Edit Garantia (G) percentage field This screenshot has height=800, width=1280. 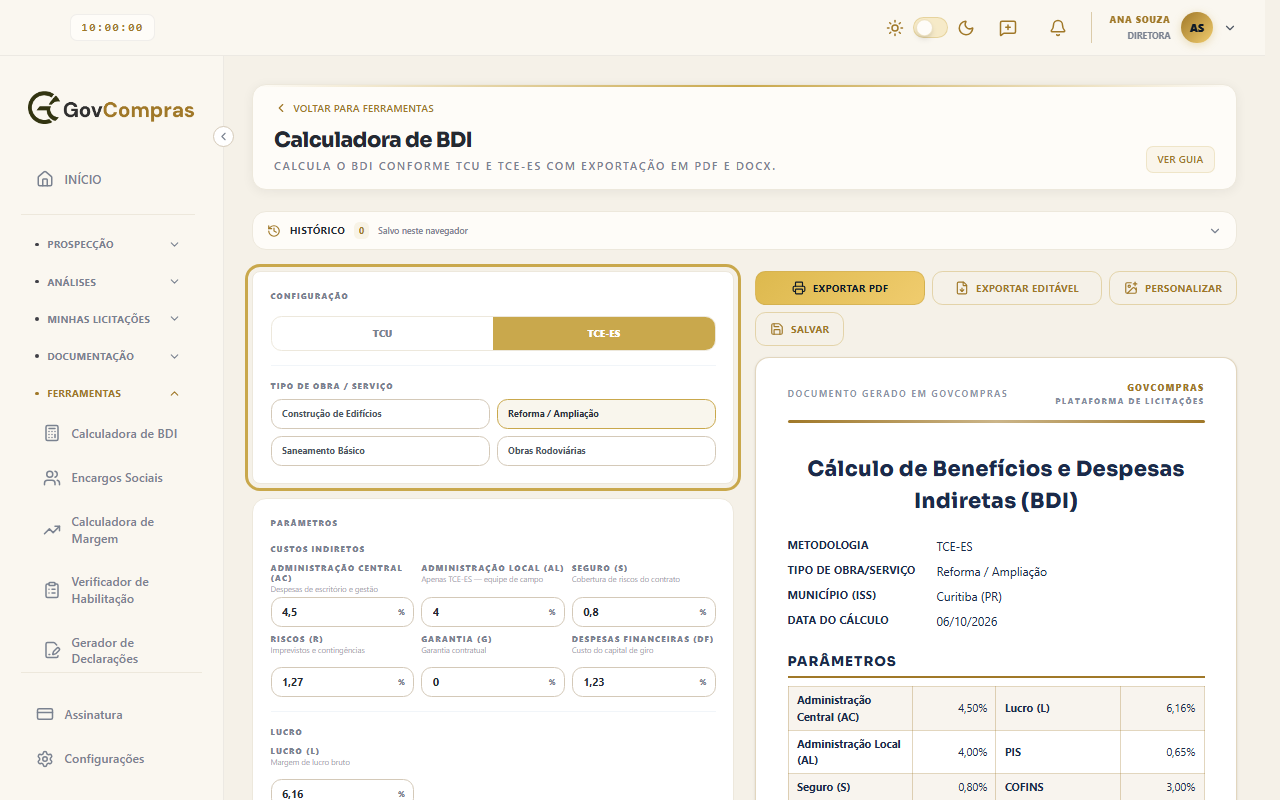pyautogui.click(x=493, y=682)
